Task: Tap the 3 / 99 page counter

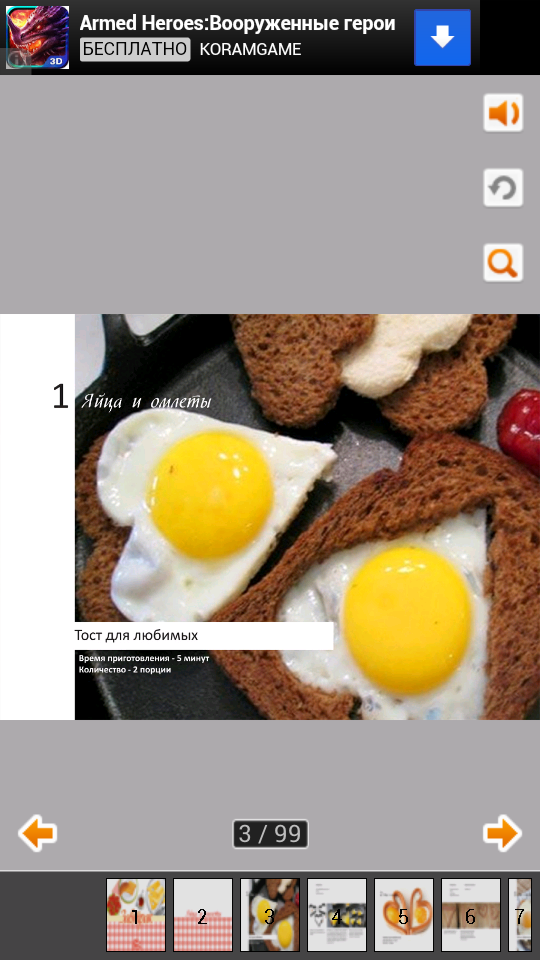Action: point(270,834)
